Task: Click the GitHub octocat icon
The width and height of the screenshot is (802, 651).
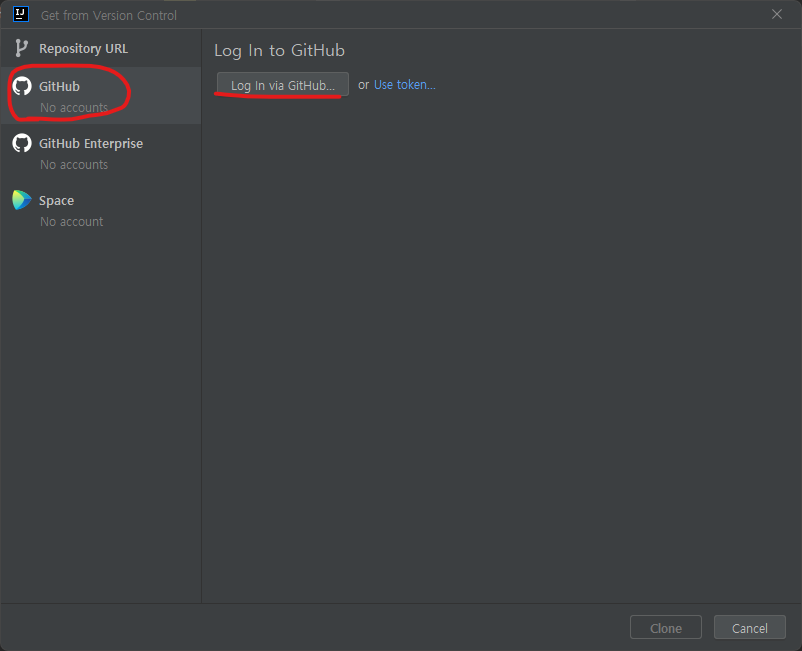Action: tap(22, 86)
